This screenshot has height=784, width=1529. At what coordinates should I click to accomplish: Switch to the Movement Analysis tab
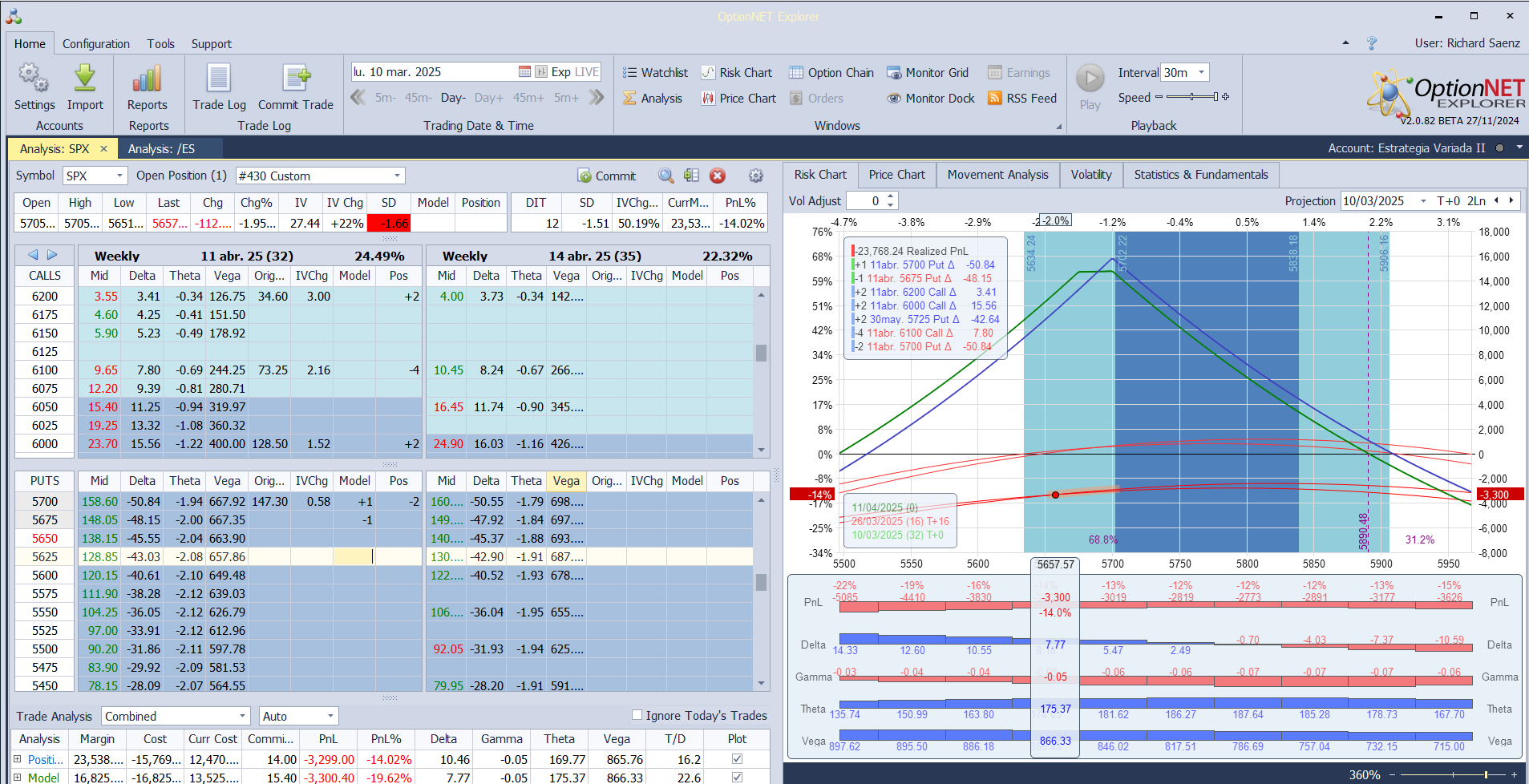pyautogui.click(x=997, y=175)
